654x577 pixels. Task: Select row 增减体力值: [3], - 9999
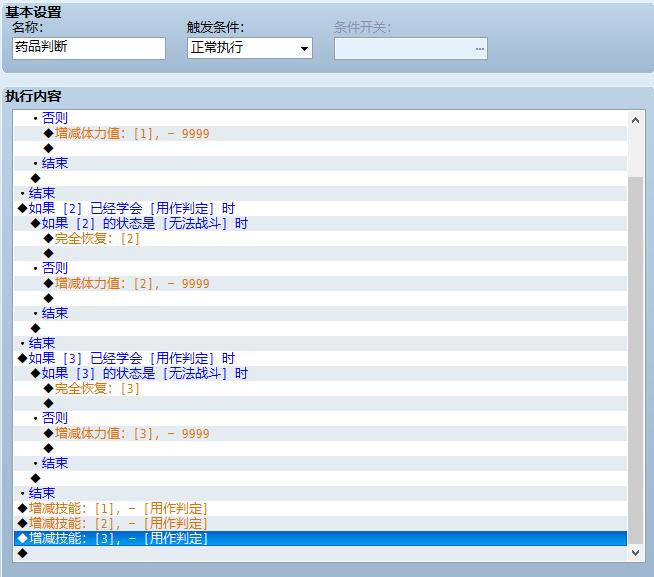point(320,433)
